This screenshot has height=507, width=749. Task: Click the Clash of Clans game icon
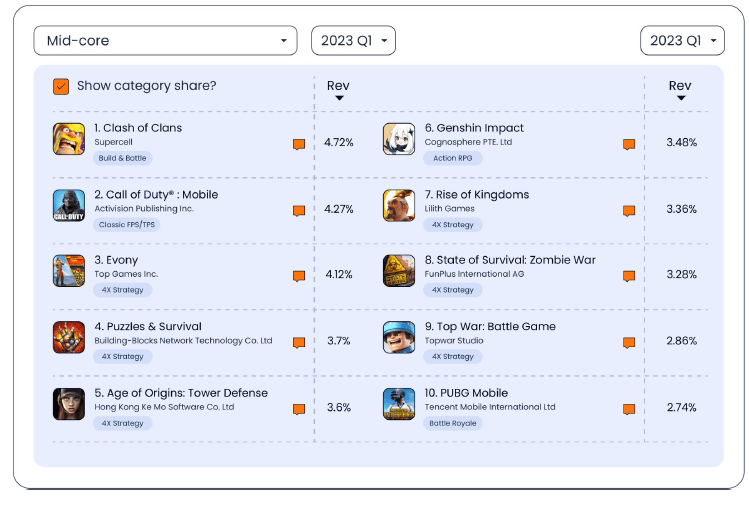point(69,139)
